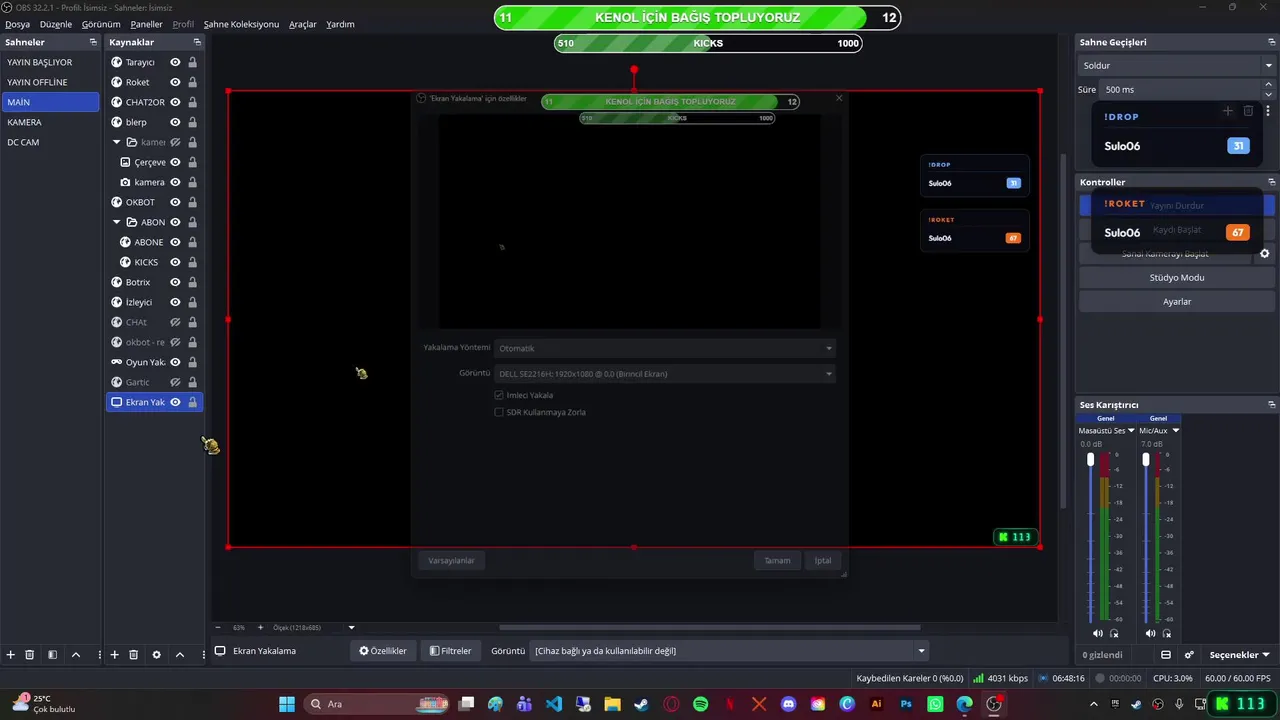Open the Dosya menu
The width and height of the screenshot is (1280, 720).
[18, 24]
